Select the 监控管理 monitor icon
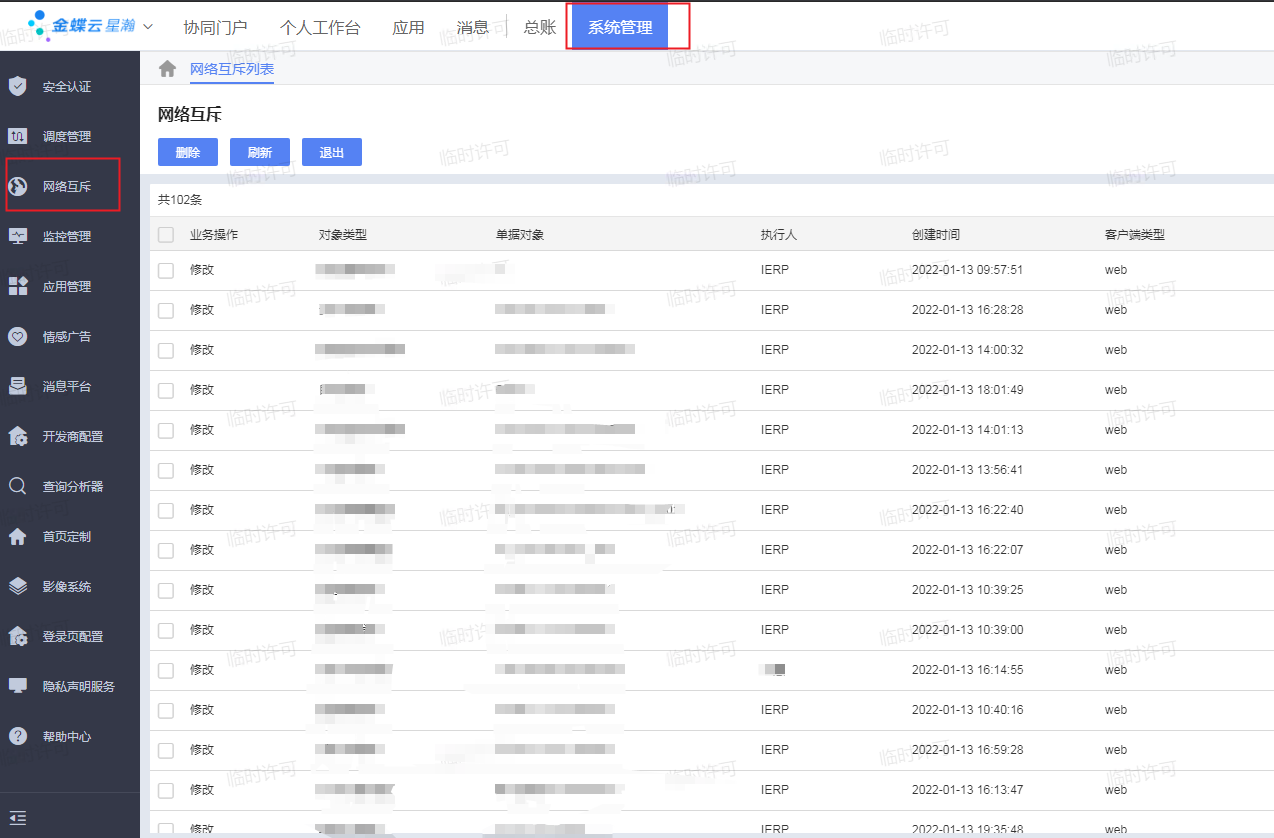1274x838 pixels. (x=18, y=236)
